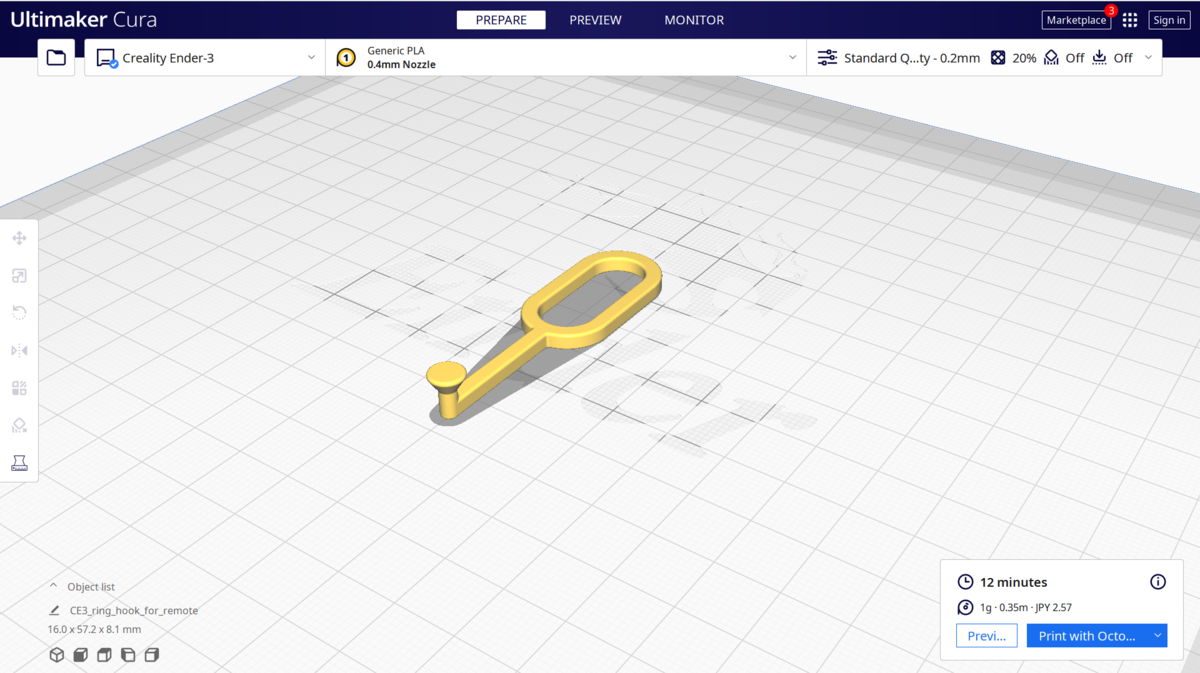Image resolution: width=1200 pixels, height=673 pixels.
Task: Click the adhesion Off icon
Action: pos(1099,58)
